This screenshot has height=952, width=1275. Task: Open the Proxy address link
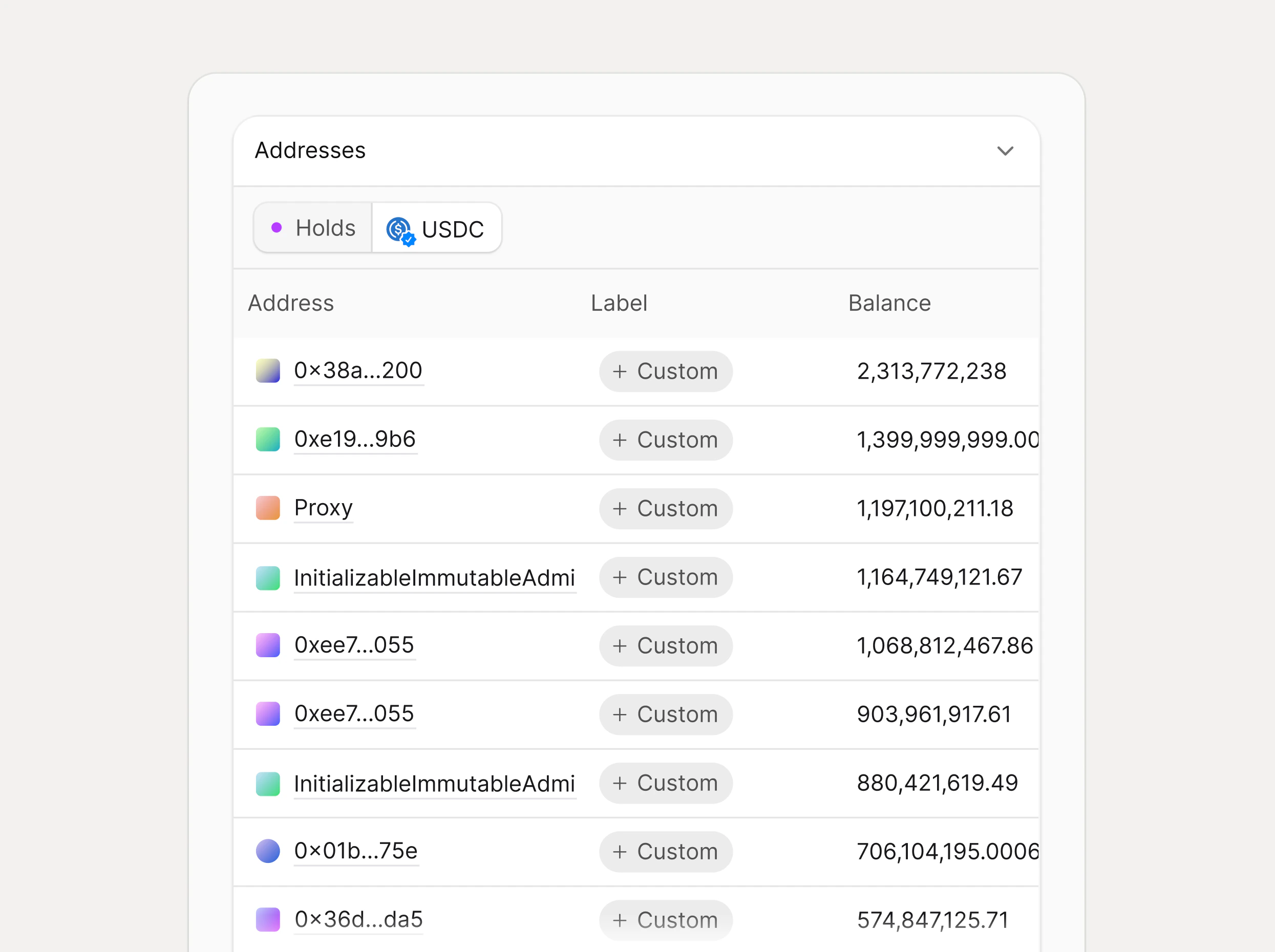coord(324,508)
